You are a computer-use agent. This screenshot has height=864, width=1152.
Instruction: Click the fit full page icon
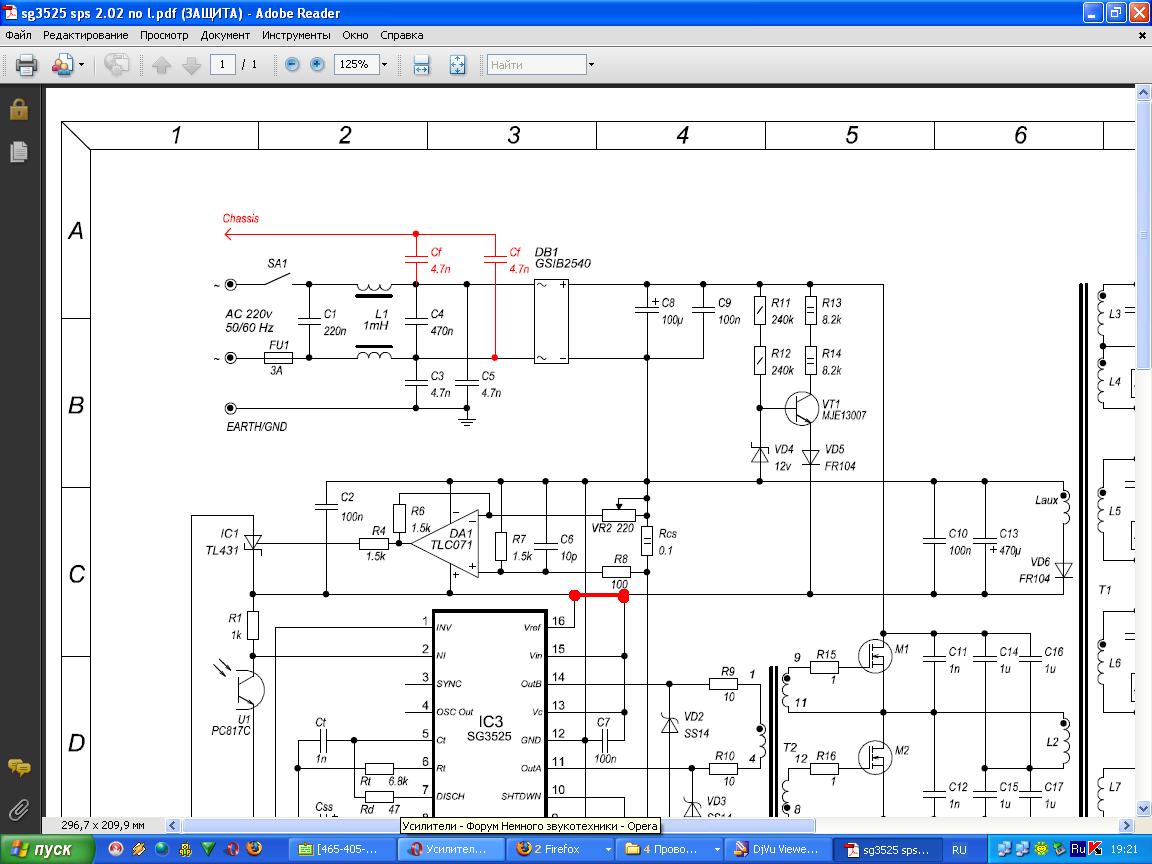tap(457, 65)
